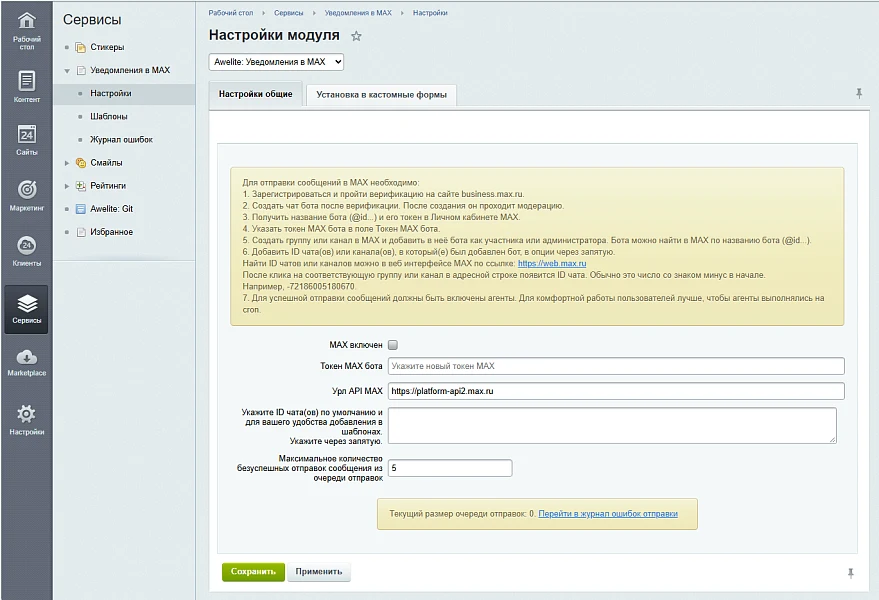Click the Применить button
Screen dimensions: 879x600
(319, 571)
